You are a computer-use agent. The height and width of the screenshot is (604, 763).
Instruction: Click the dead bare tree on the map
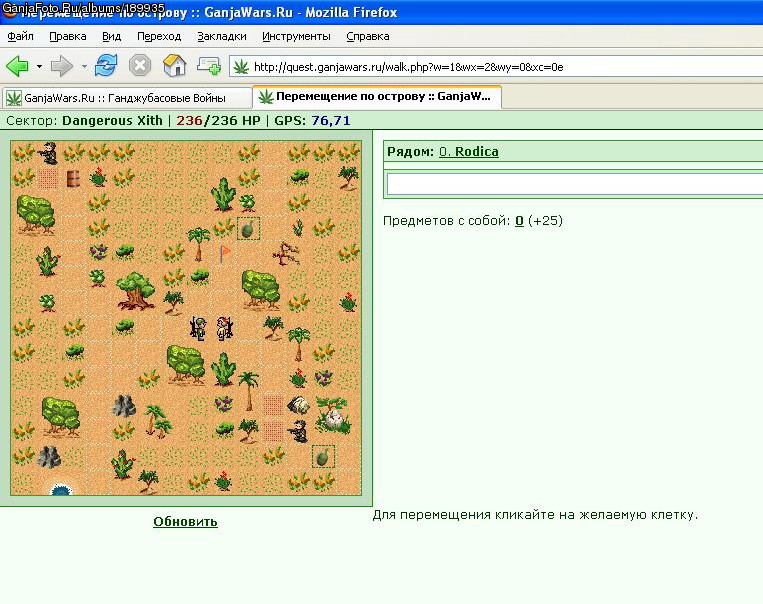point(286,253)
